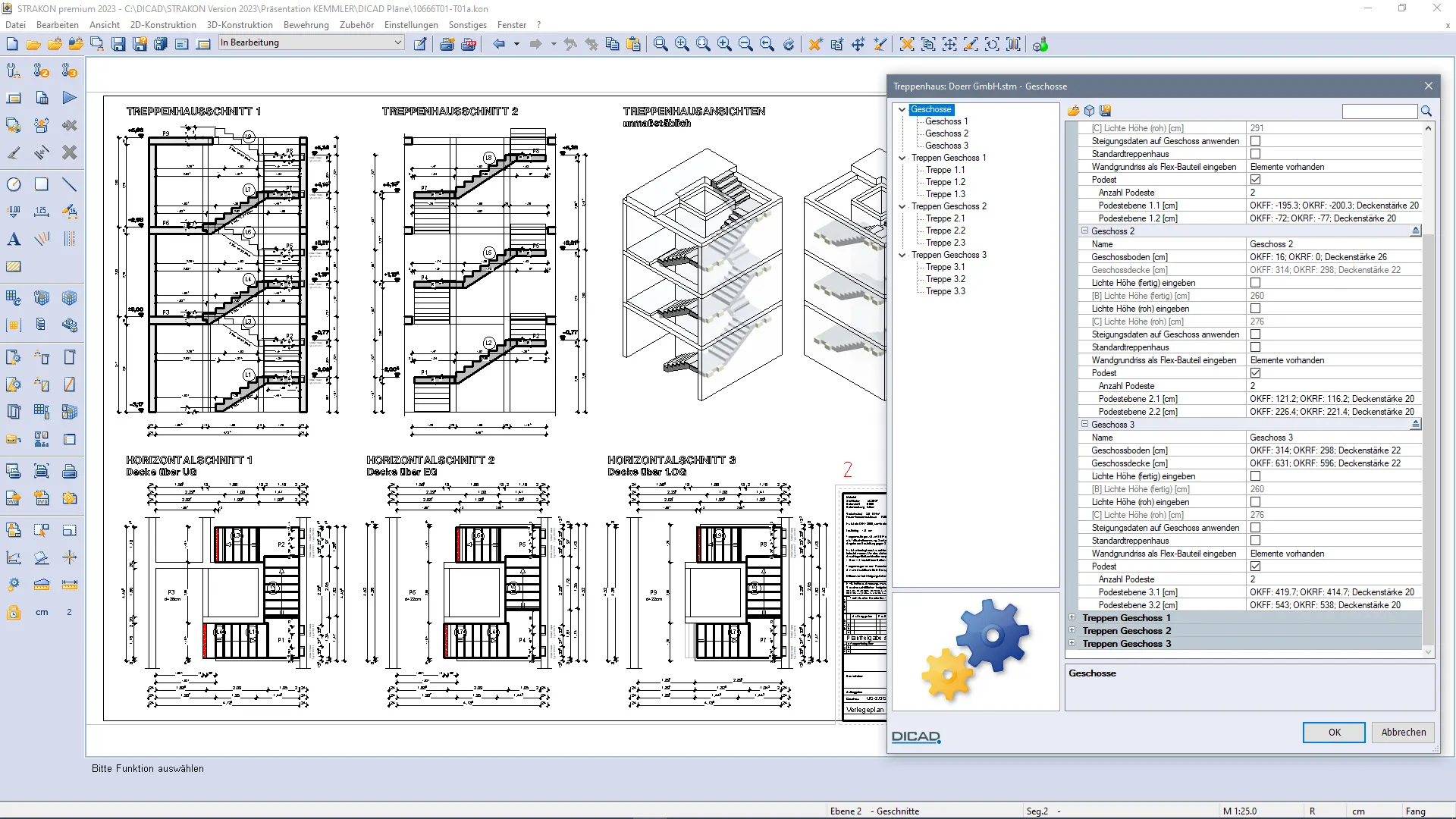Click the Abbrechen button
This screenshot has height=819, width=1456.
click(x=1403, y=733)
